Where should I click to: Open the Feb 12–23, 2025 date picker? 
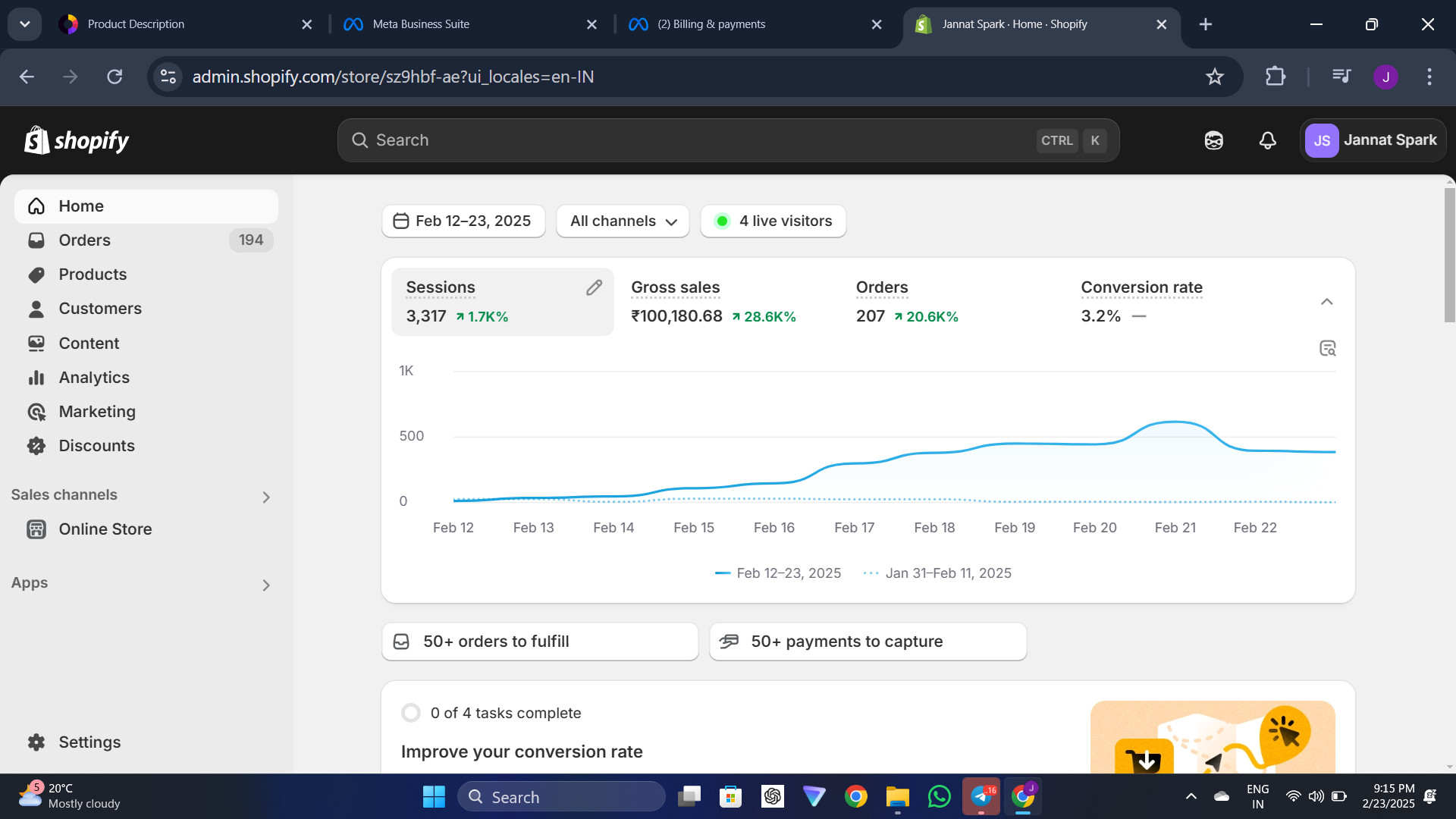pyautogui.click(x=463, y=221)
